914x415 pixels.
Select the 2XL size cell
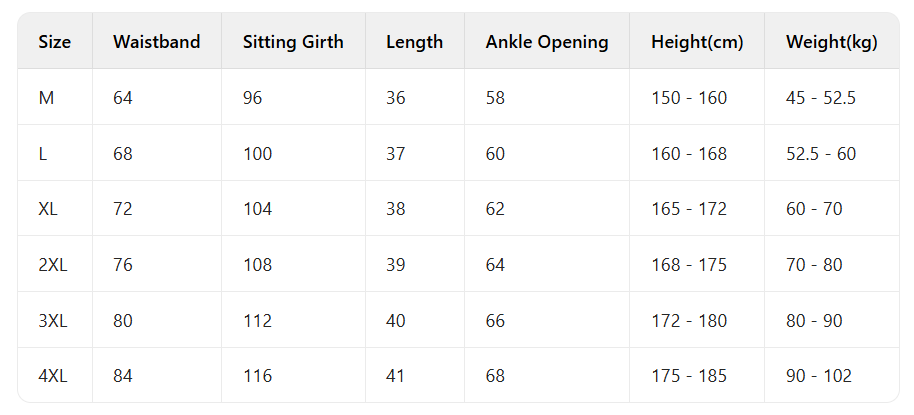[52, 265]
